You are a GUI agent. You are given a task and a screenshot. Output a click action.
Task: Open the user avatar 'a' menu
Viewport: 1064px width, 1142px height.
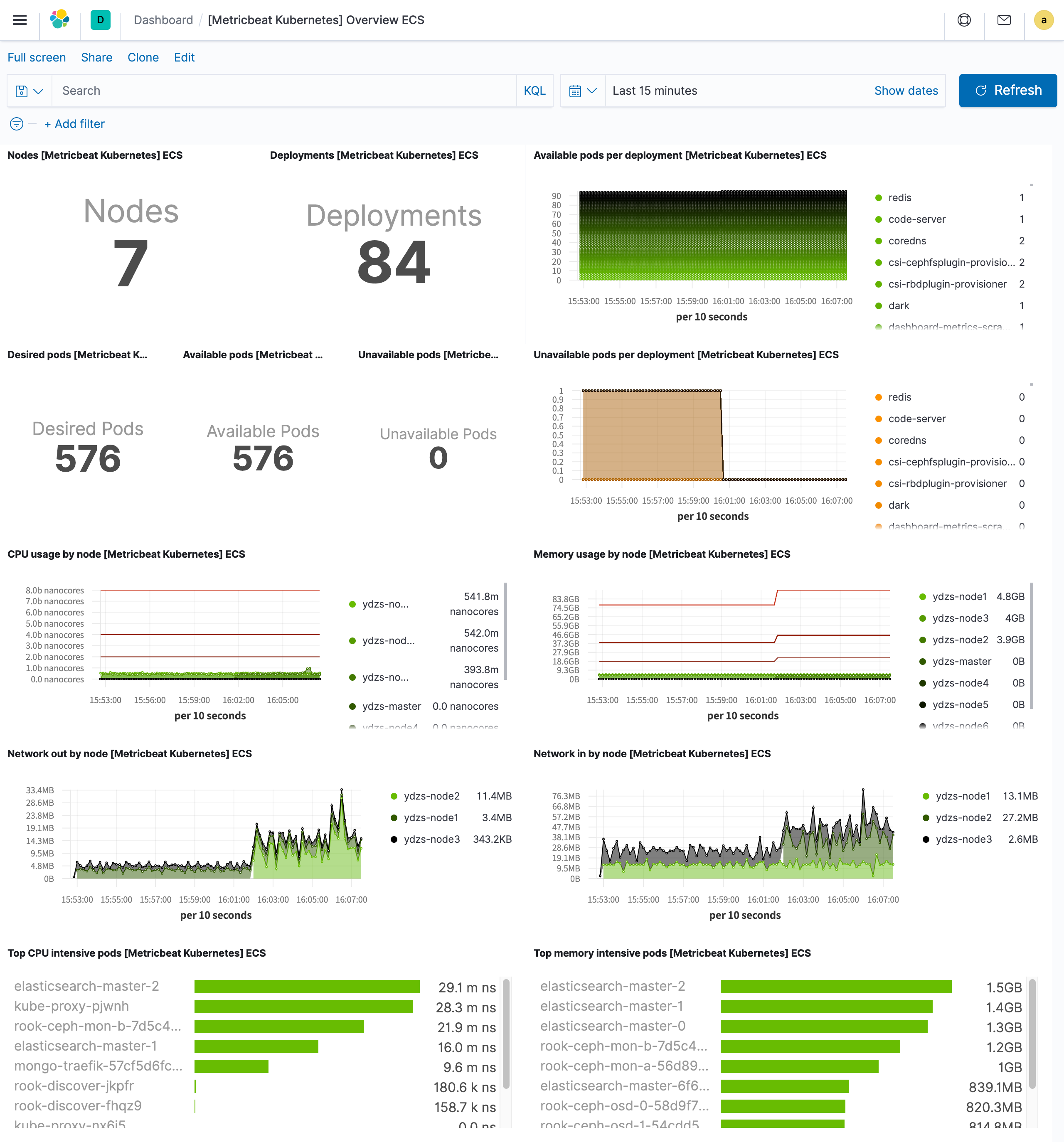coord(1043,20)
